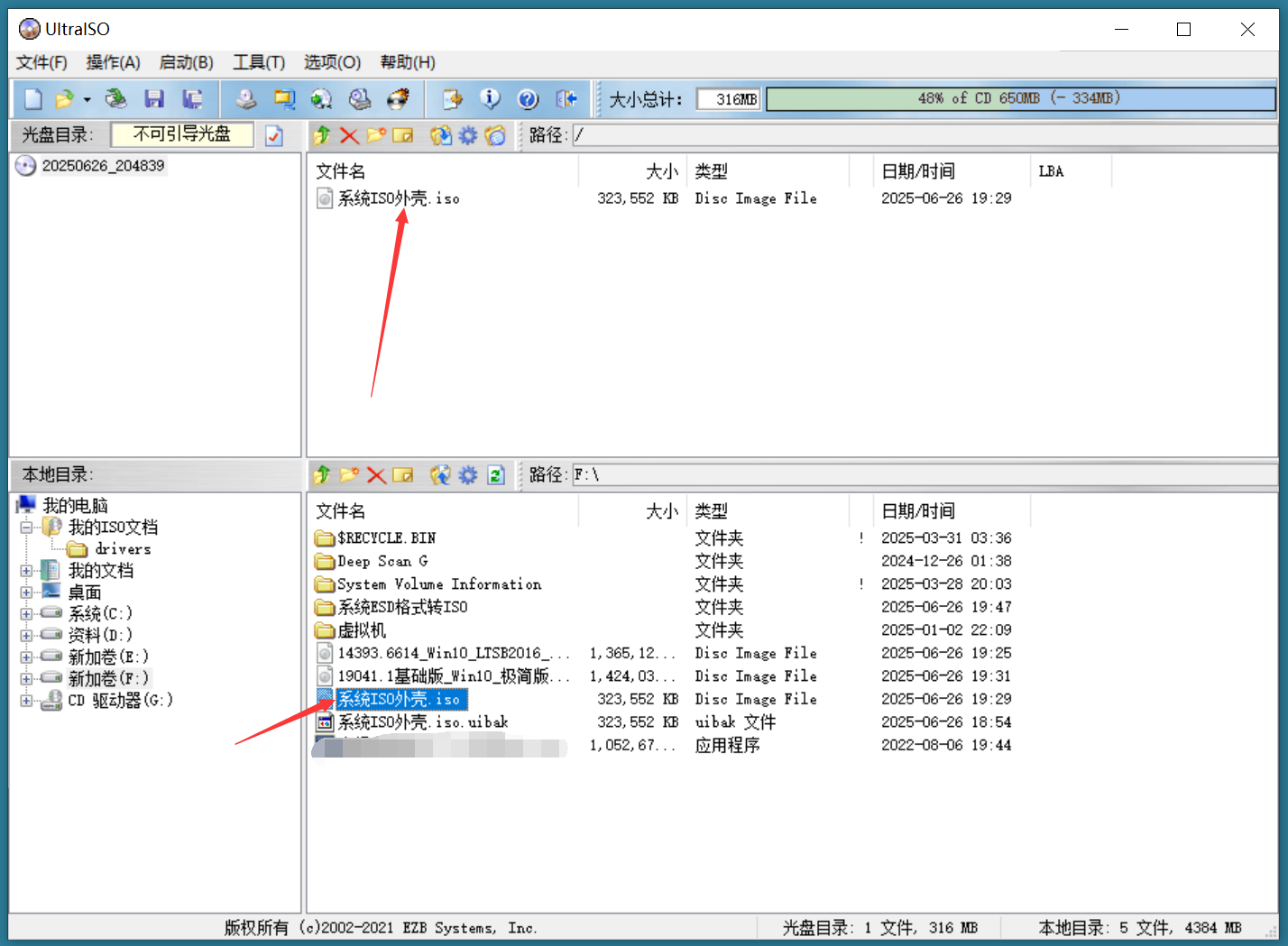Click gear properties icon in disc pane
The height and width of the screenshot is (946, 1288).
[468, 135]
